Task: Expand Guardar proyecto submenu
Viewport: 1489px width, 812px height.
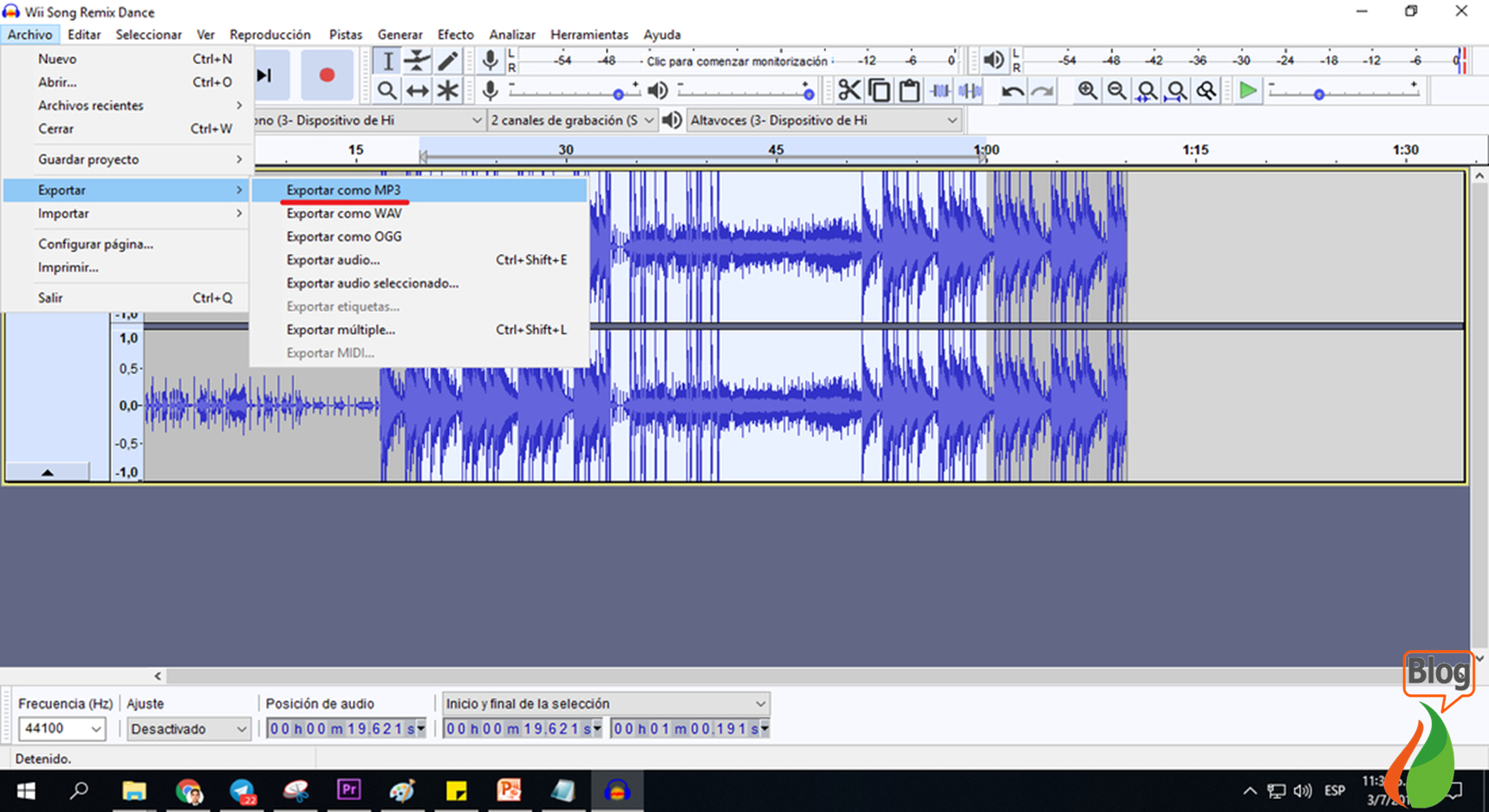Action: [128, 159]
